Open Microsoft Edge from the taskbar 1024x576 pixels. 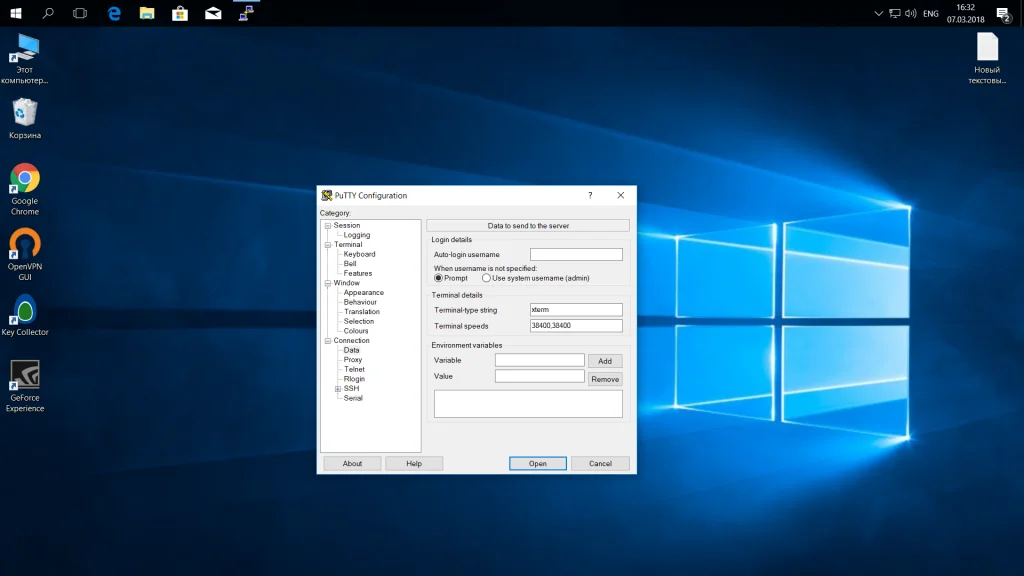point(114,13)
